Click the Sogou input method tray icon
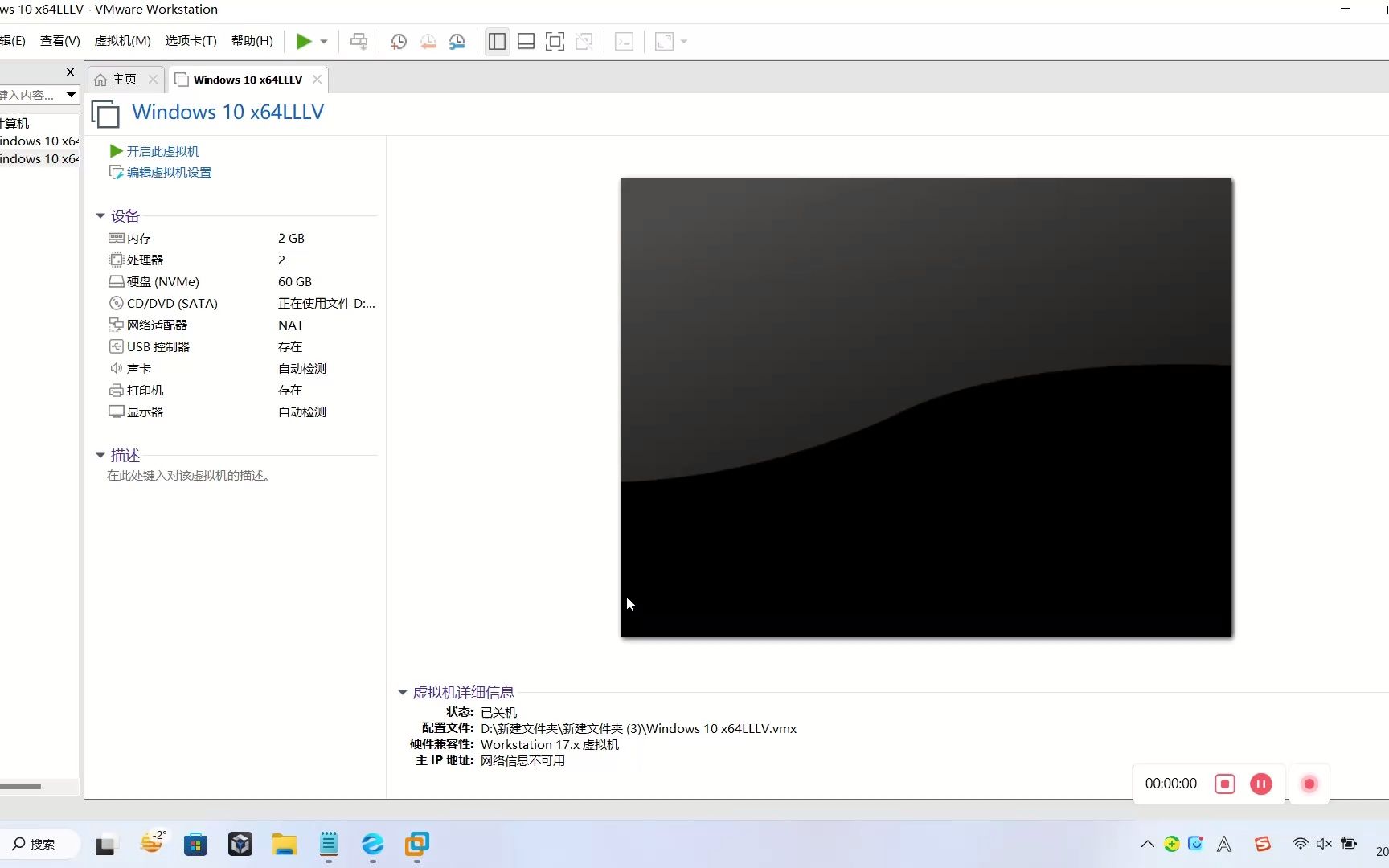This screenshot has height=868, width=1389. click(1263, 844)
